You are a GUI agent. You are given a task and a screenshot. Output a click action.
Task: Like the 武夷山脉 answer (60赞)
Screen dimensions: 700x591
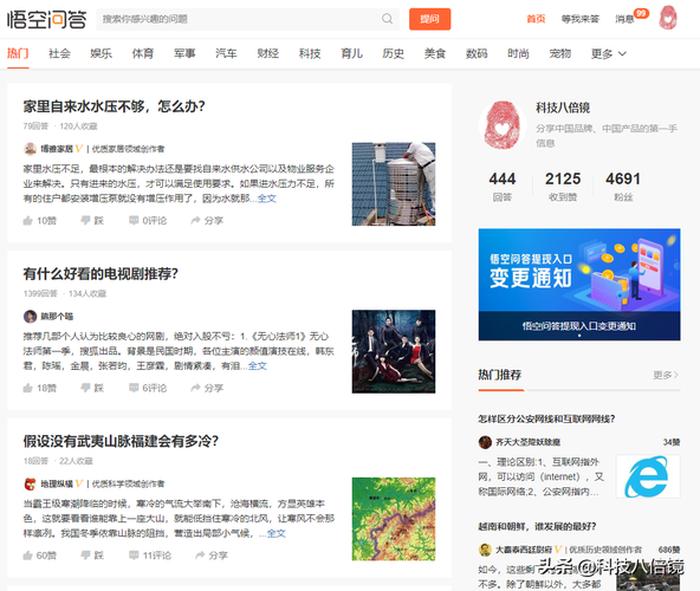[40, 555]
